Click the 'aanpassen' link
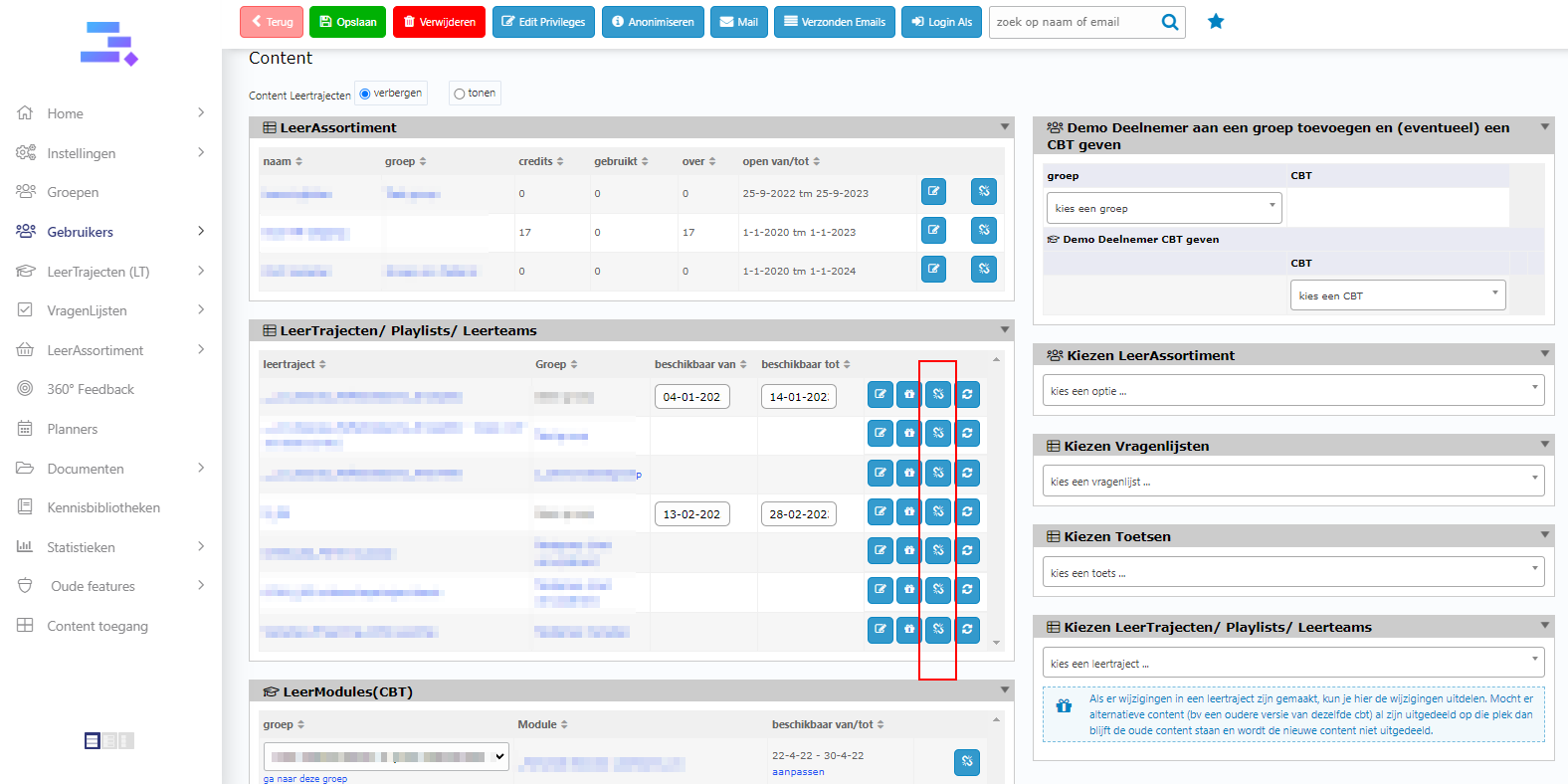The height and width of the screenshot is (784, 1568). pos(798,772)
